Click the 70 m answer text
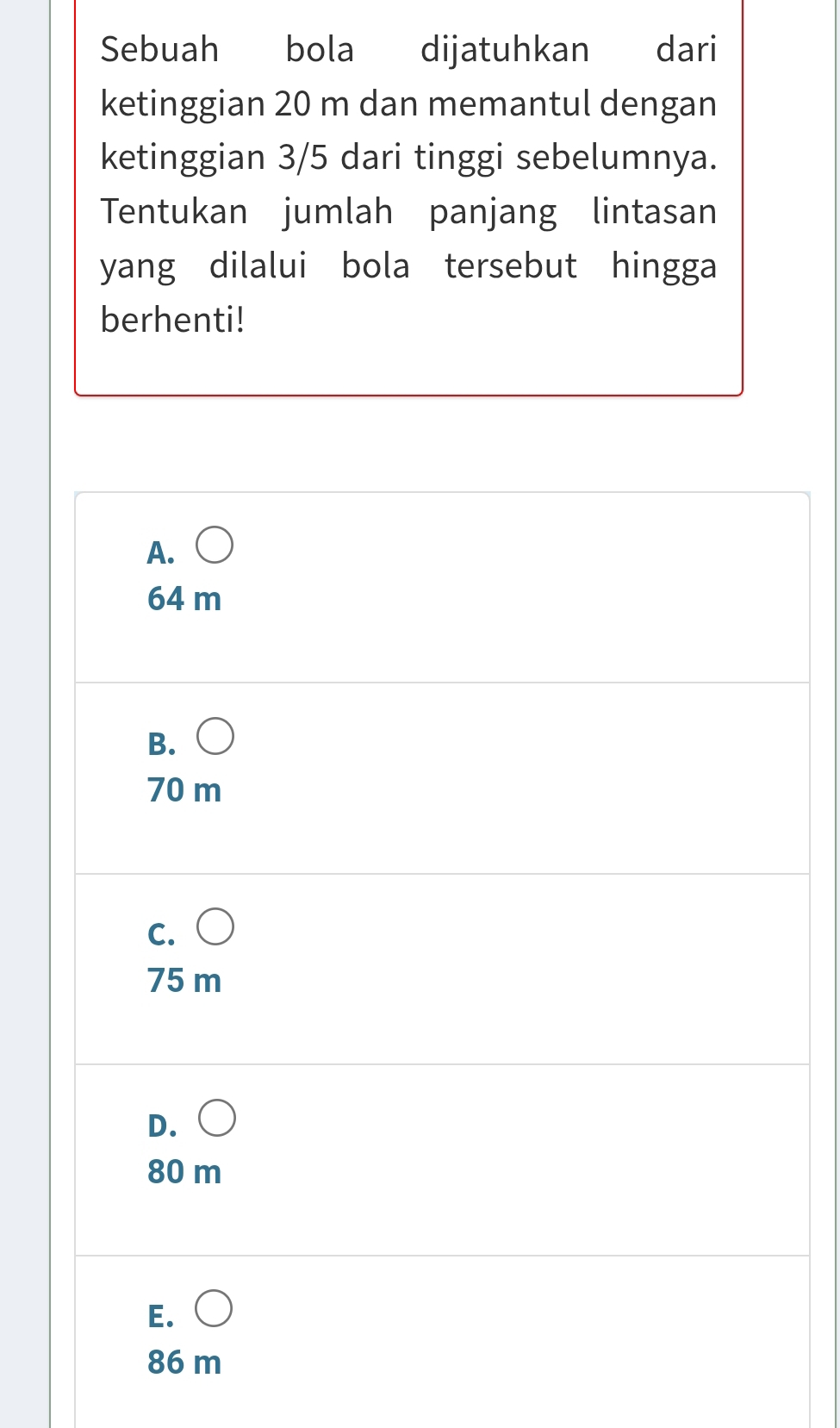The height and width of the screenshot is (1428, 840). (184, 789)
